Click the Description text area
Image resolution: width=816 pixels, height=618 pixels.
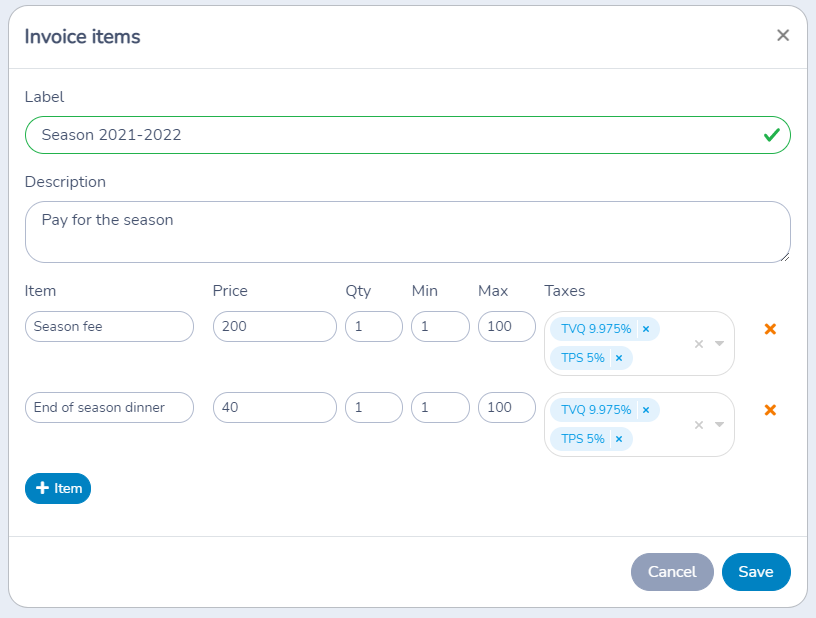[x=407, y=232]
